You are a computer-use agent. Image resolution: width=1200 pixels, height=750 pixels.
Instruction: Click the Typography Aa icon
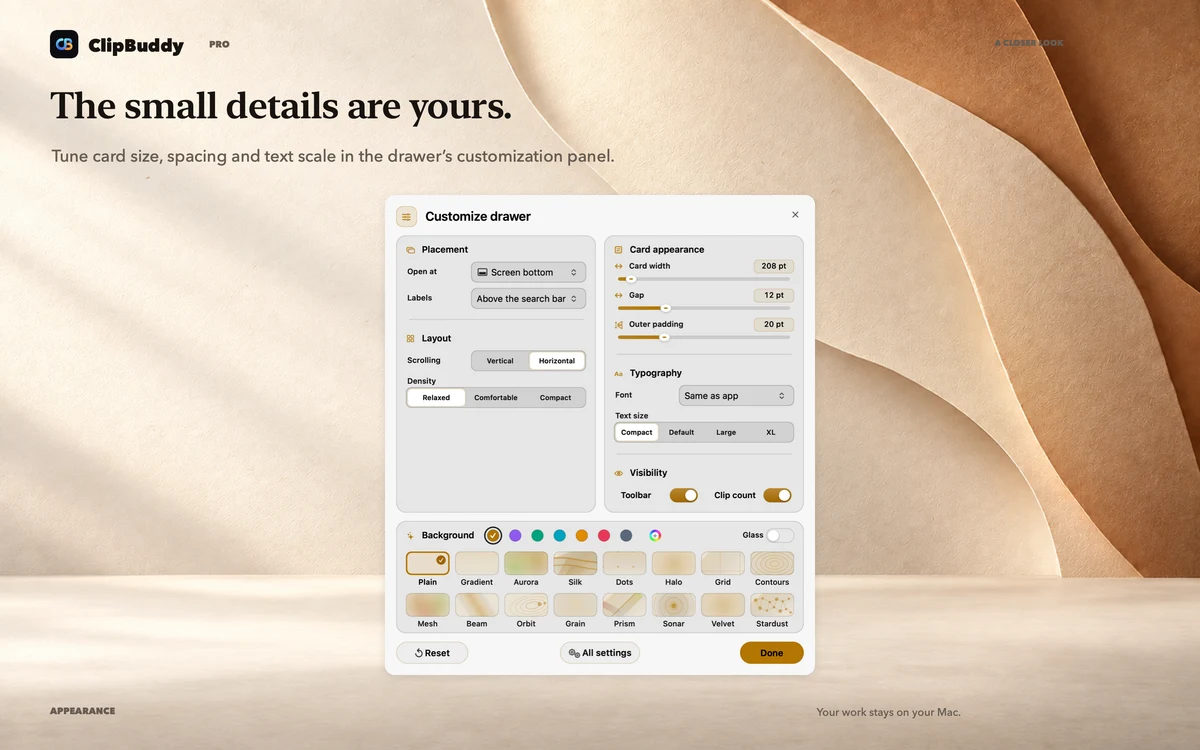coord(619,374)
